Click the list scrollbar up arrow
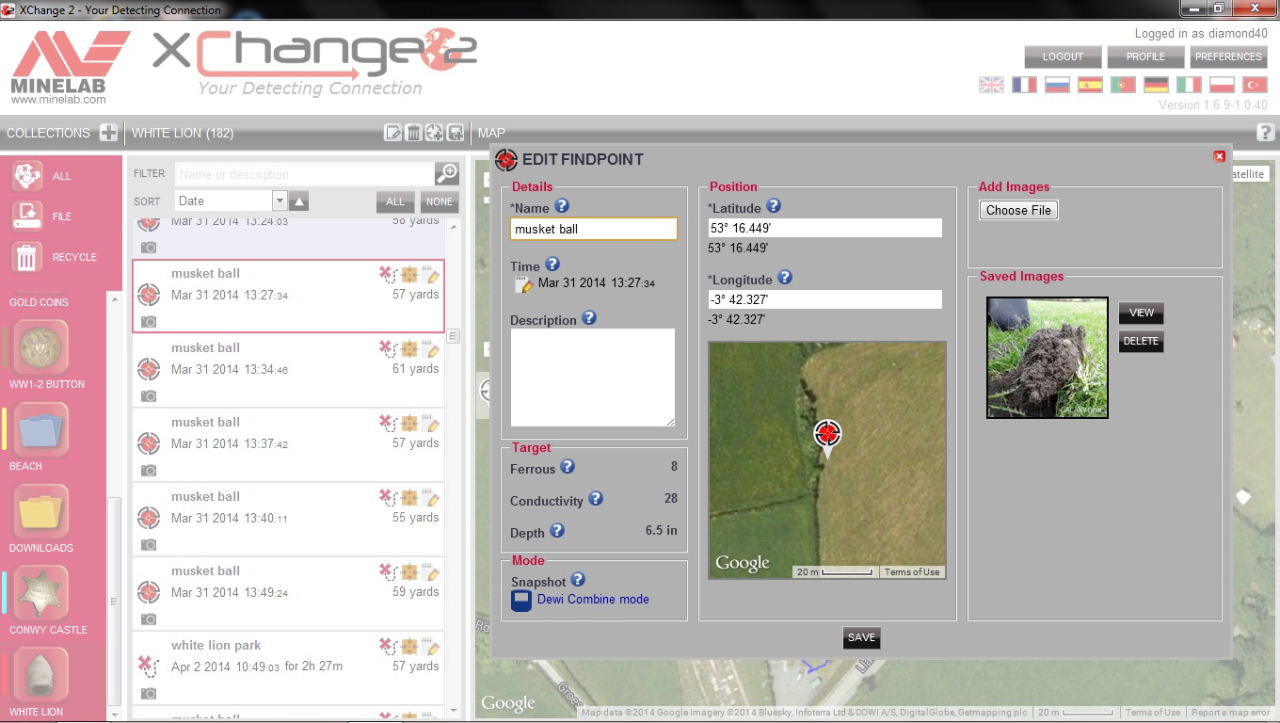 (x=453, y=227)
